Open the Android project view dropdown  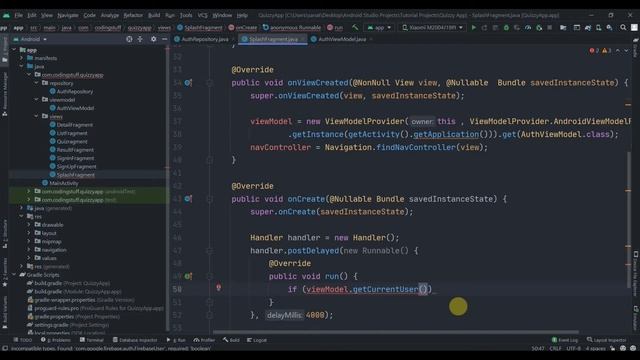30,39
